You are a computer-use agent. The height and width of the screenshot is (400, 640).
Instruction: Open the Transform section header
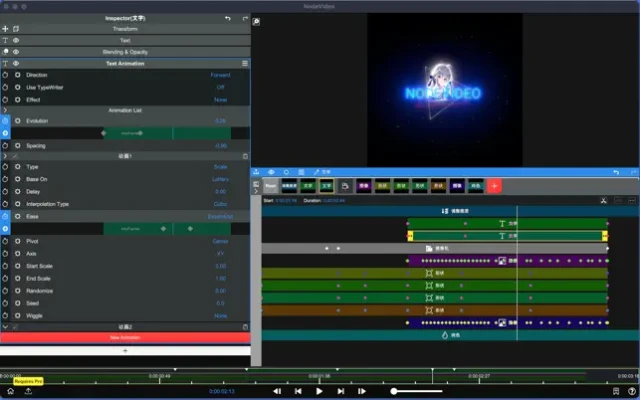click(x=125, y=29)
